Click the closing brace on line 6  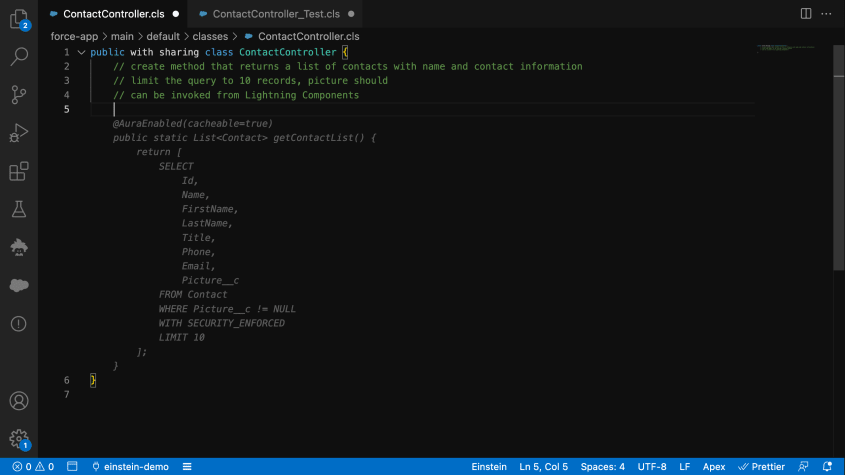(x=93, y=380)
